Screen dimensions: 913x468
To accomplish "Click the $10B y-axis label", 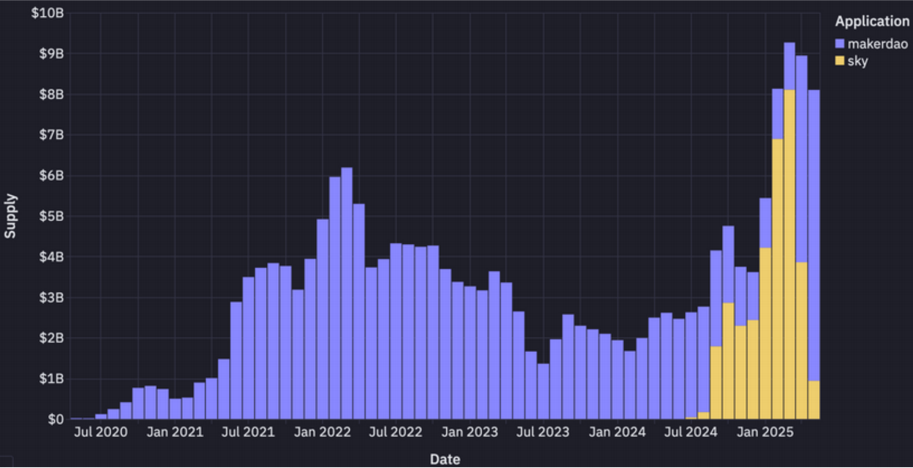I will [47, 13].
